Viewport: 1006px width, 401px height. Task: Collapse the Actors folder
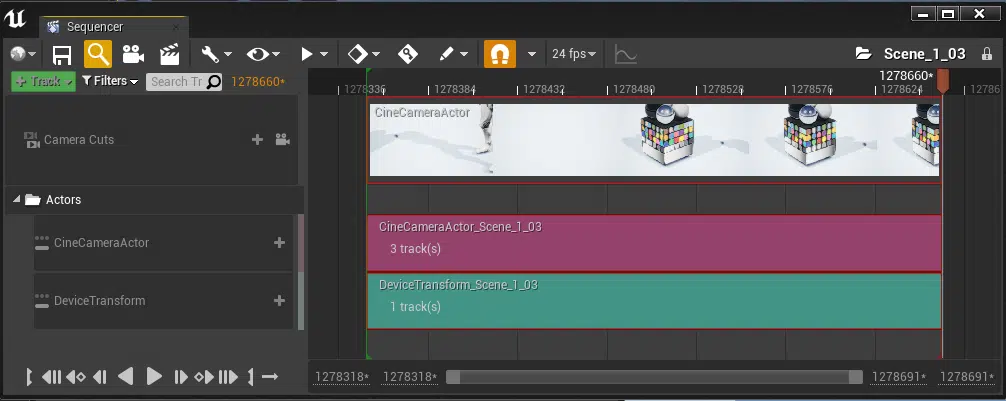(16, 200)
